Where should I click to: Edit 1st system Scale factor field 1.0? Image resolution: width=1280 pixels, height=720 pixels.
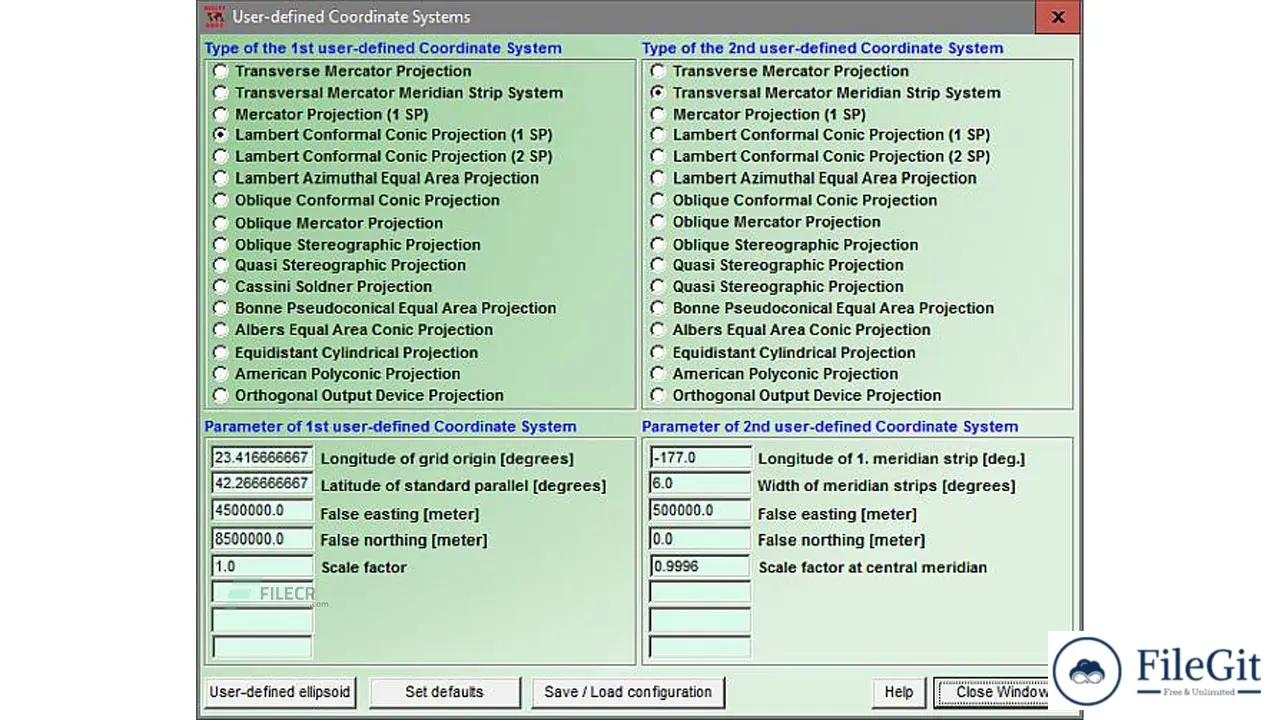click(x=262, y=566)
